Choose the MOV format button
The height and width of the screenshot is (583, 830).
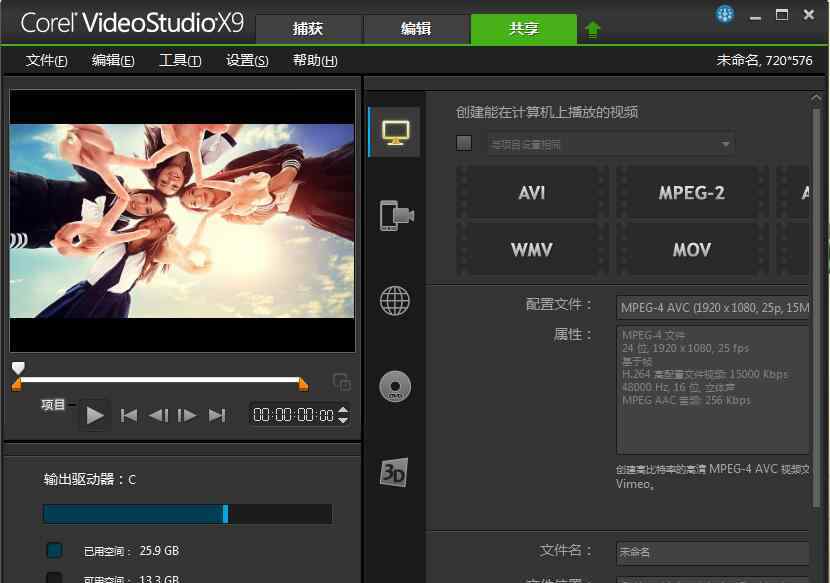click(692, 249)
